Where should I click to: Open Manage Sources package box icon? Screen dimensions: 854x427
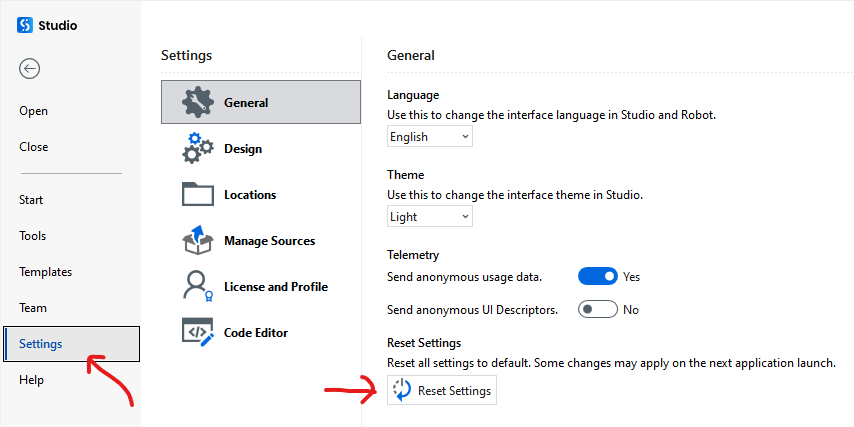(x=196, y=240)
